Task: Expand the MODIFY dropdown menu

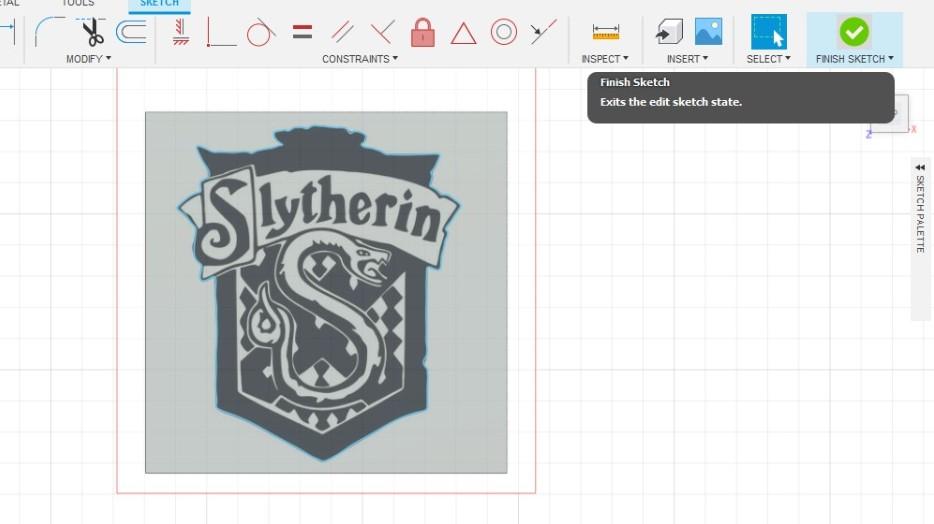Action: (88, 59)
